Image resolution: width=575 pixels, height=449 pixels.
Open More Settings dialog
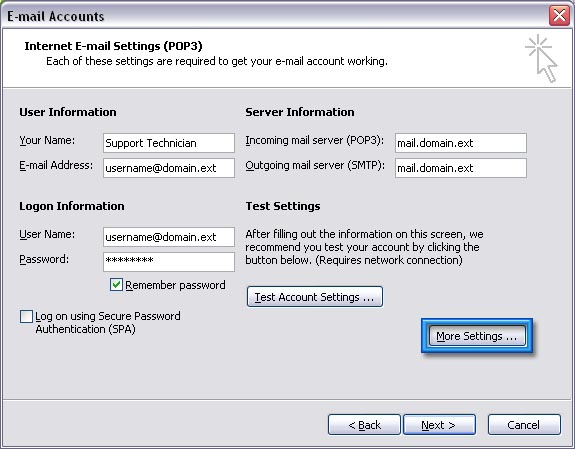(x=477, y=336)
